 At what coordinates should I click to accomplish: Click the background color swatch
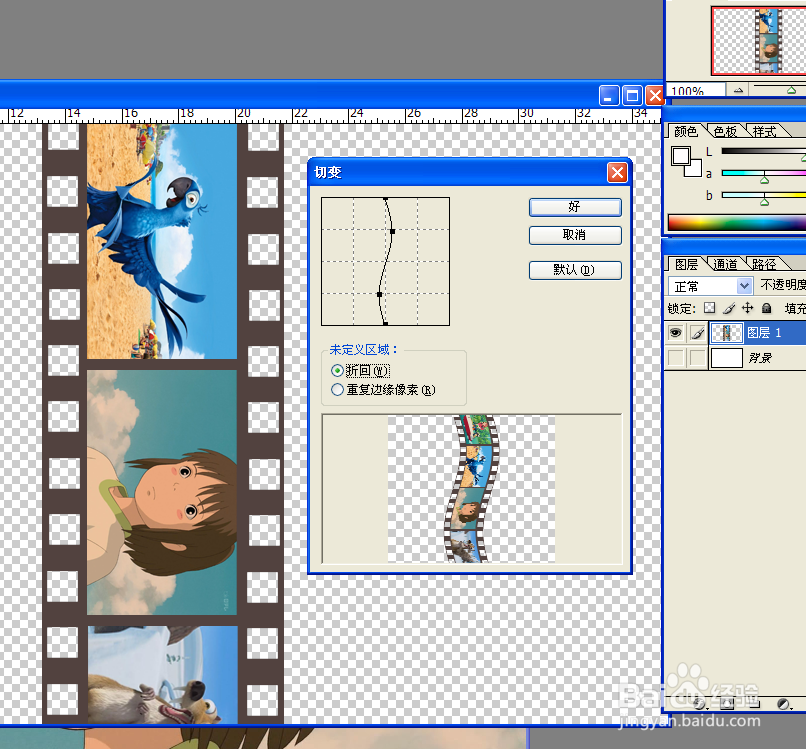point(695,169)
